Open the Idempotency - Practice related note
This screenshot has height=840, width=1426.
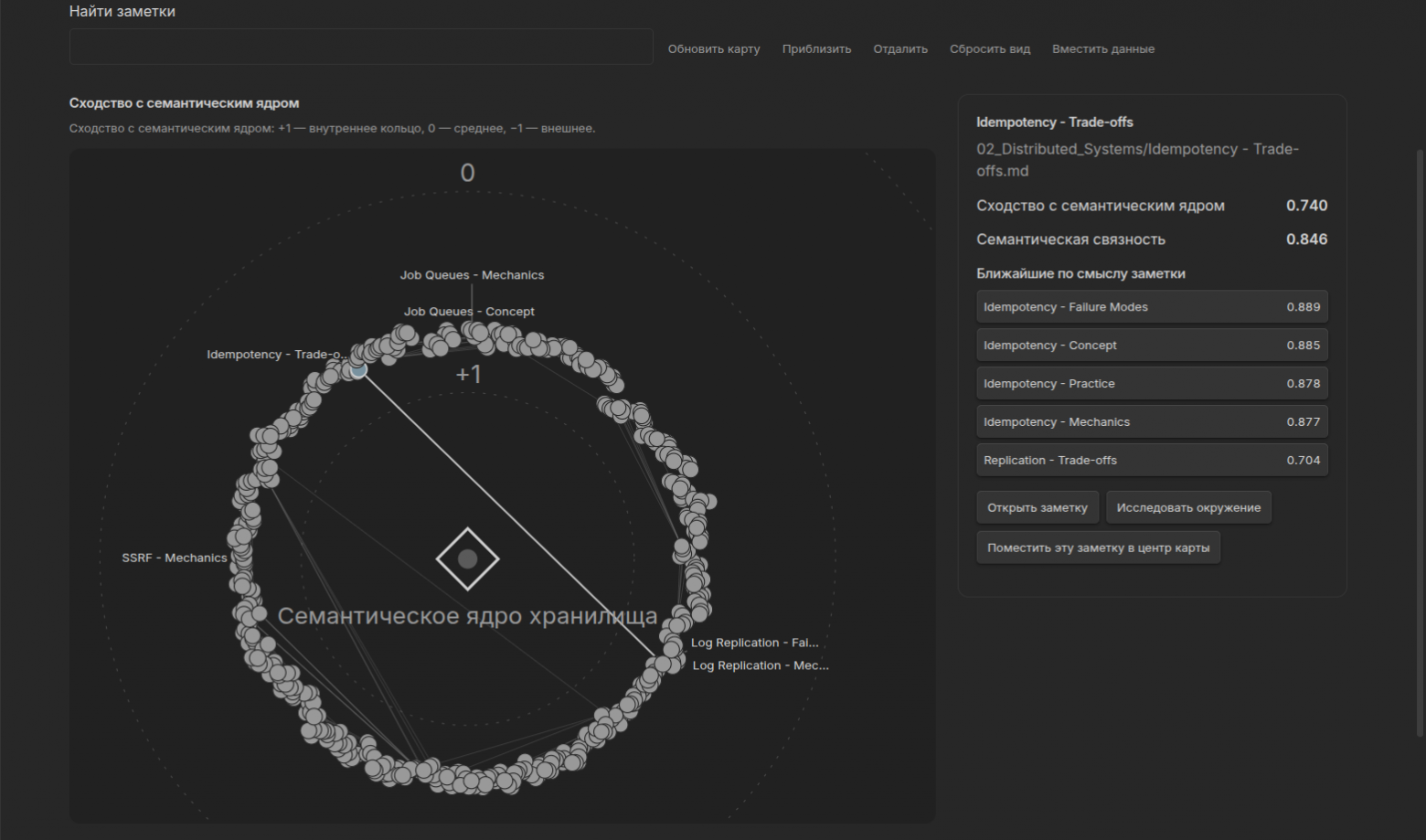coord(1152,384)
